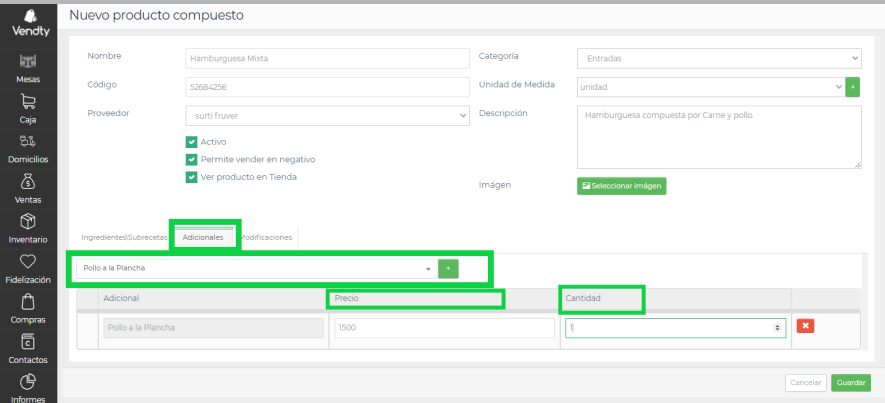Viewport: 885px width, 403px height.
Task: Click the Nombre input field
Action: click(327, 58)
